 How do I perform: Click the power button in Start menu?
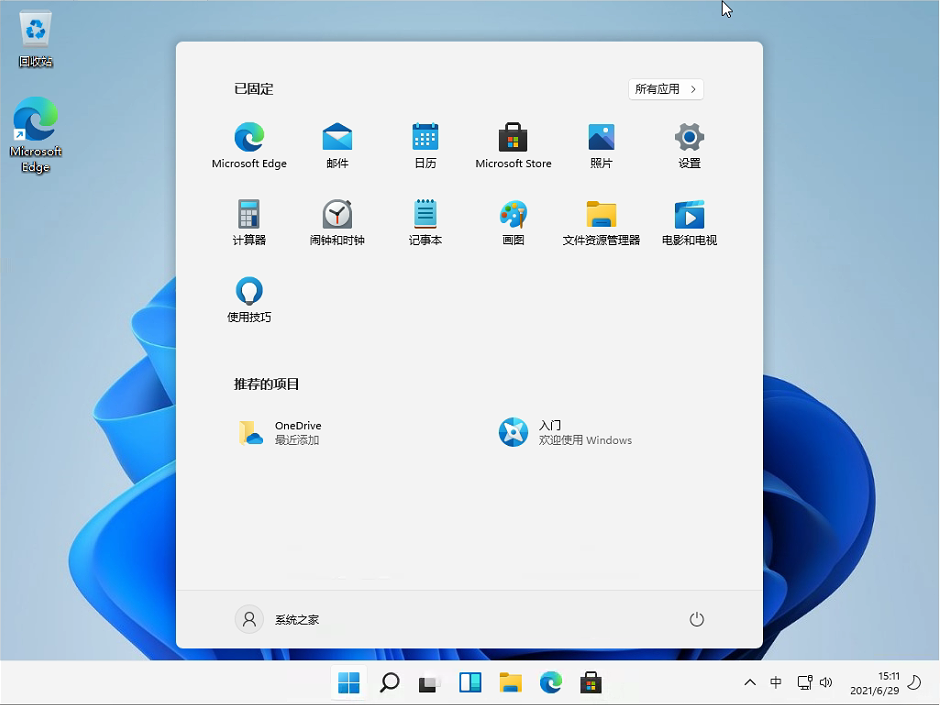click(x=697, y=619)
